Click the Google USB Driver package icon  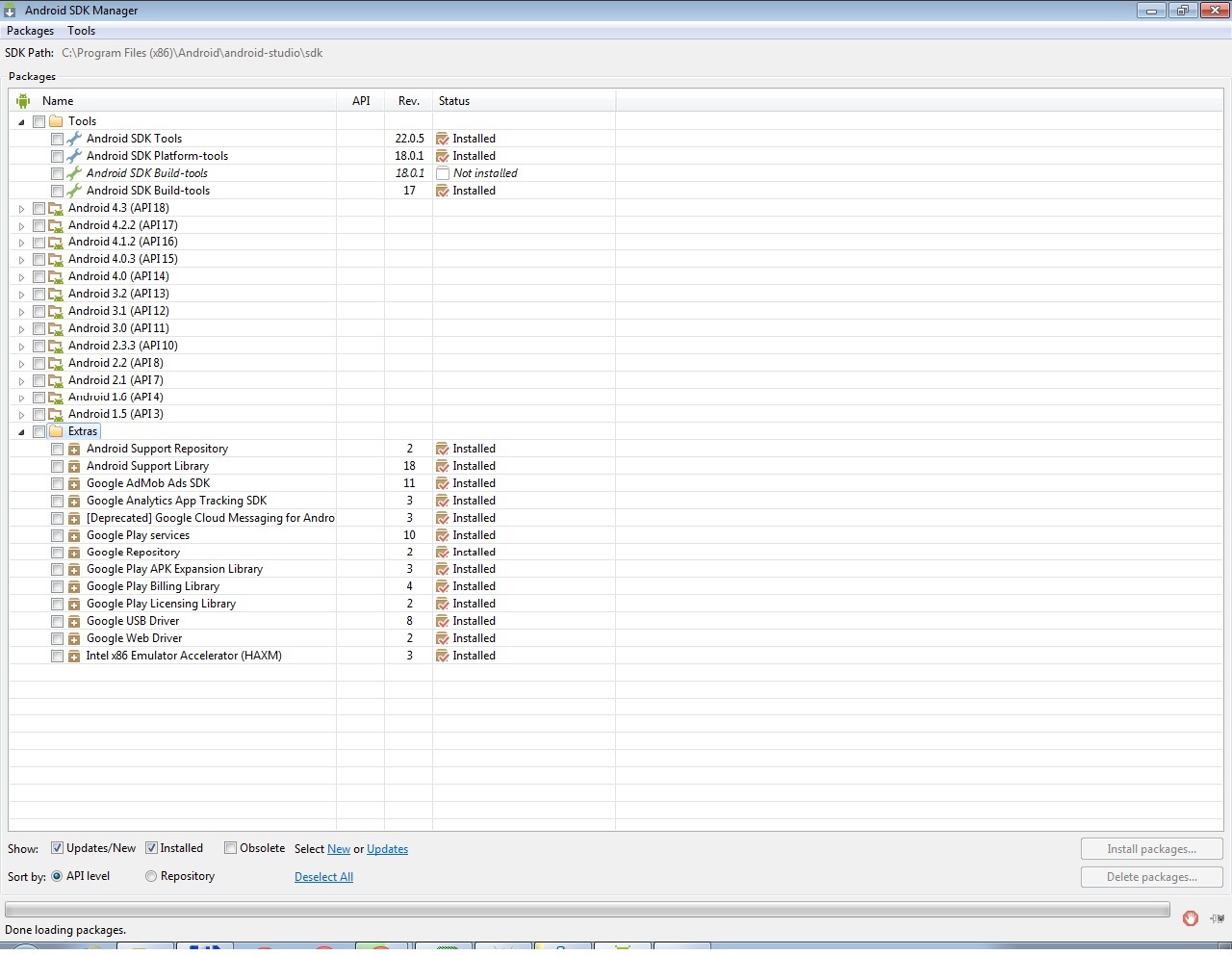74,622
